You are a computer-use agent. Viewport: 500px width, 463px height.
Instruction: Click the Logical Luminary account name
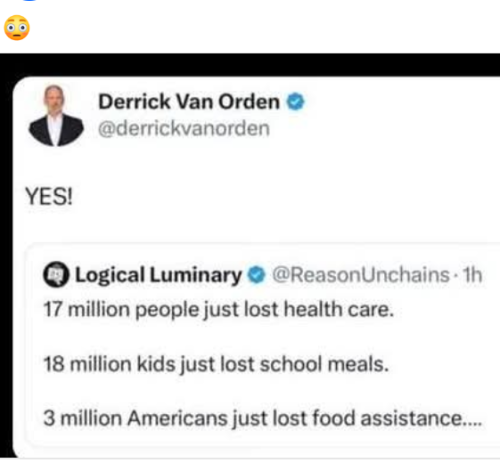tap(158, 275)
